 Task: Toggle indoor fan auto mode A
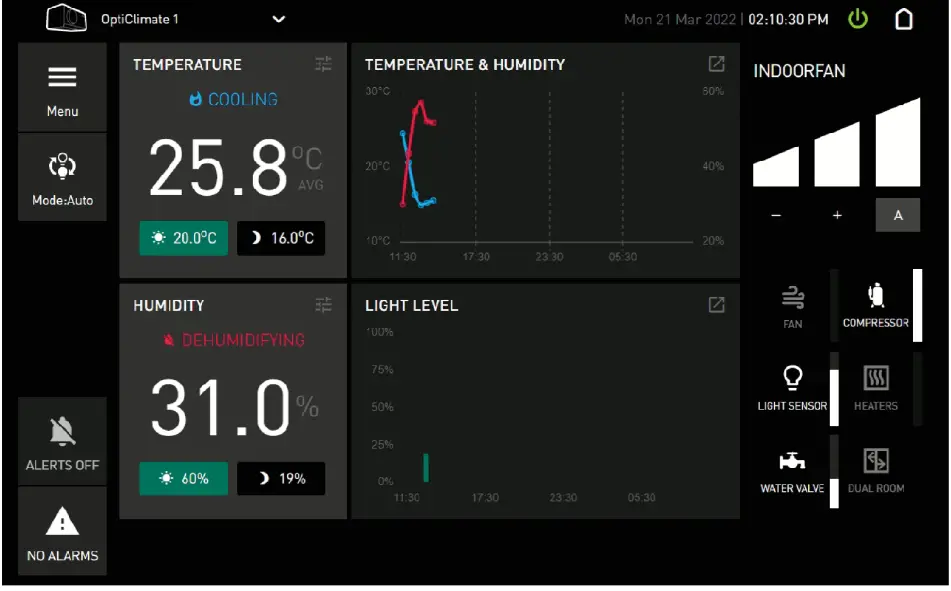pos(898,215)
